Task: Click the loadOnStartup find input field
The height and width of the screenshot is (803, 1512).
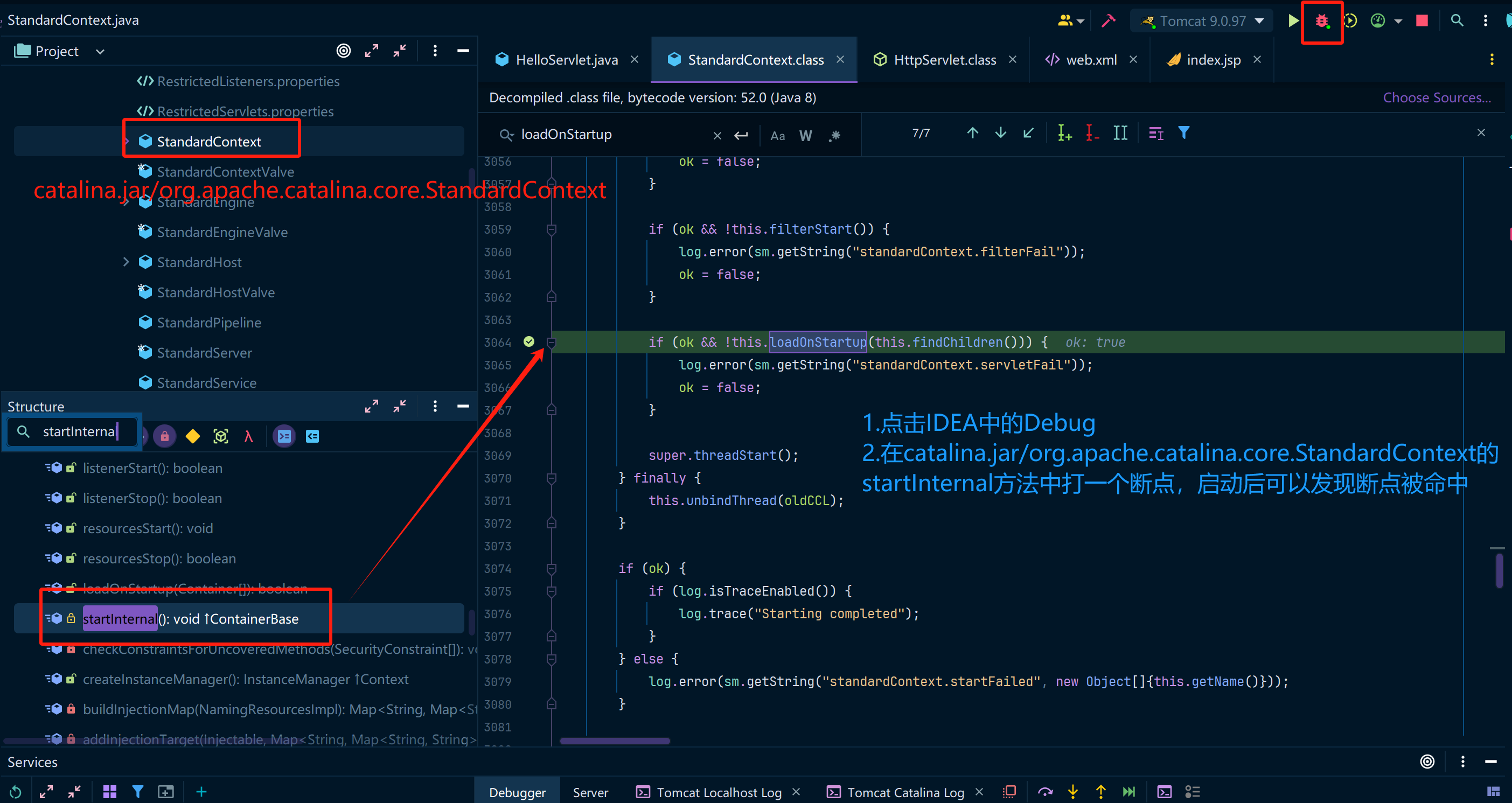Action: point(610,135)
